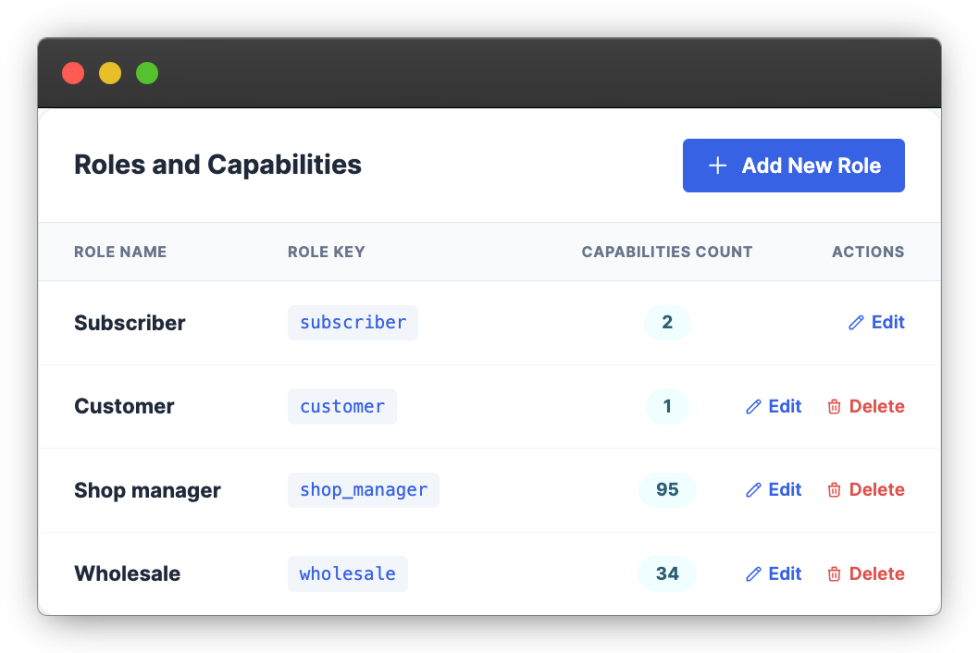This screenshot has height=653, width=979.
Task: Edit the Shop manager role
Action: [773, 490]
